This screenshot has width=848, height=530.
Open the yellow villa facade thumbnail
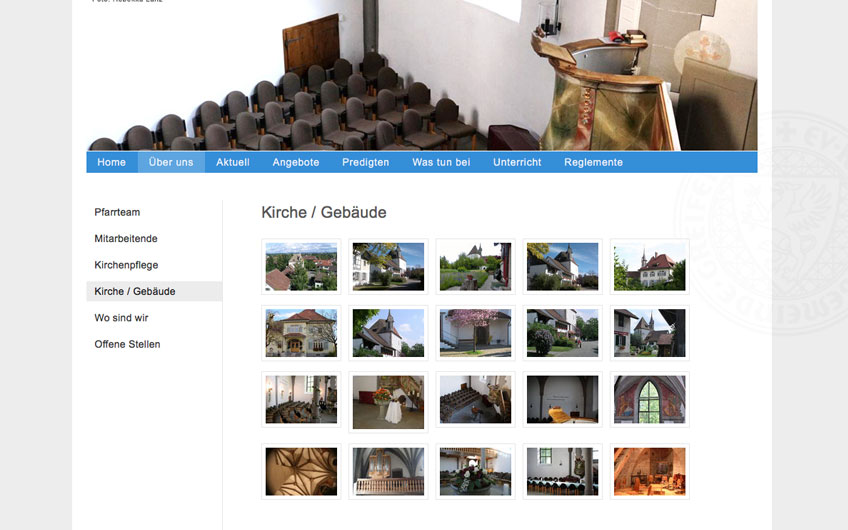tap(301, 333)
